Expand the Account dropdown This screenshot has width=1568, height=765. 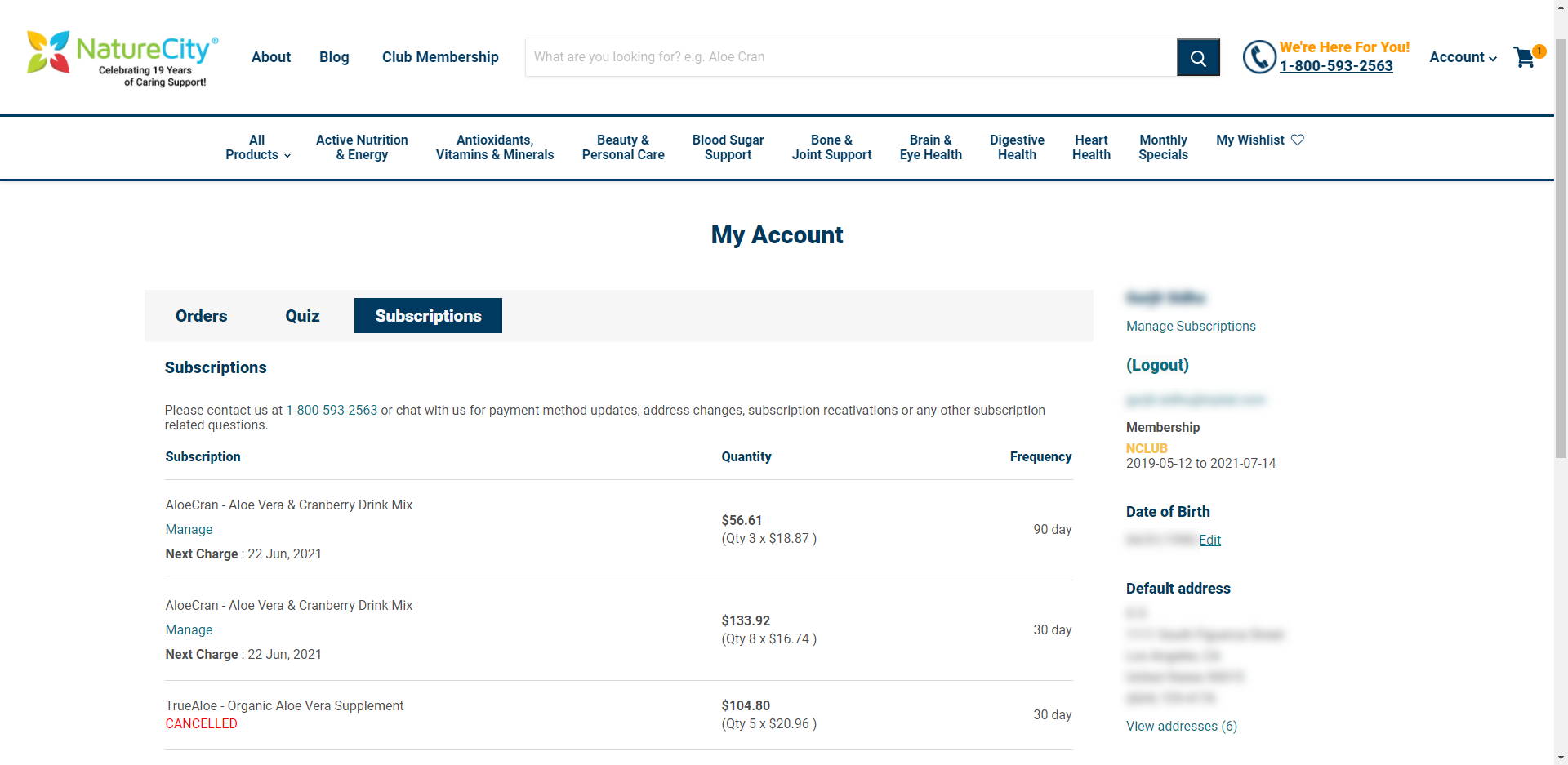[1463, 57]
